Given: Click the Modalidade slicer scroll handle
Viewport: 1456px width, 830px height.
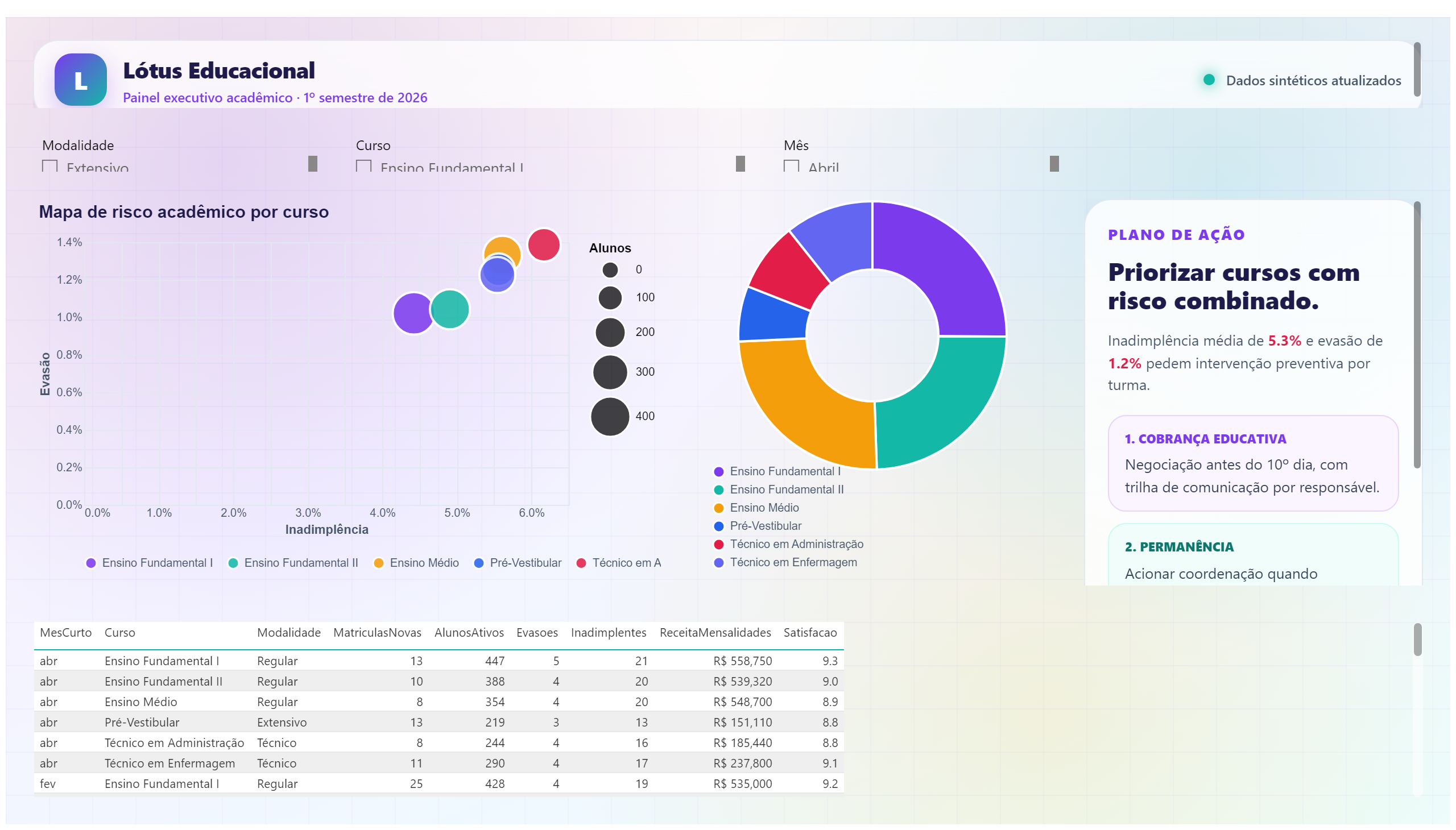Looking at the screenshot, I should [313, 164].
